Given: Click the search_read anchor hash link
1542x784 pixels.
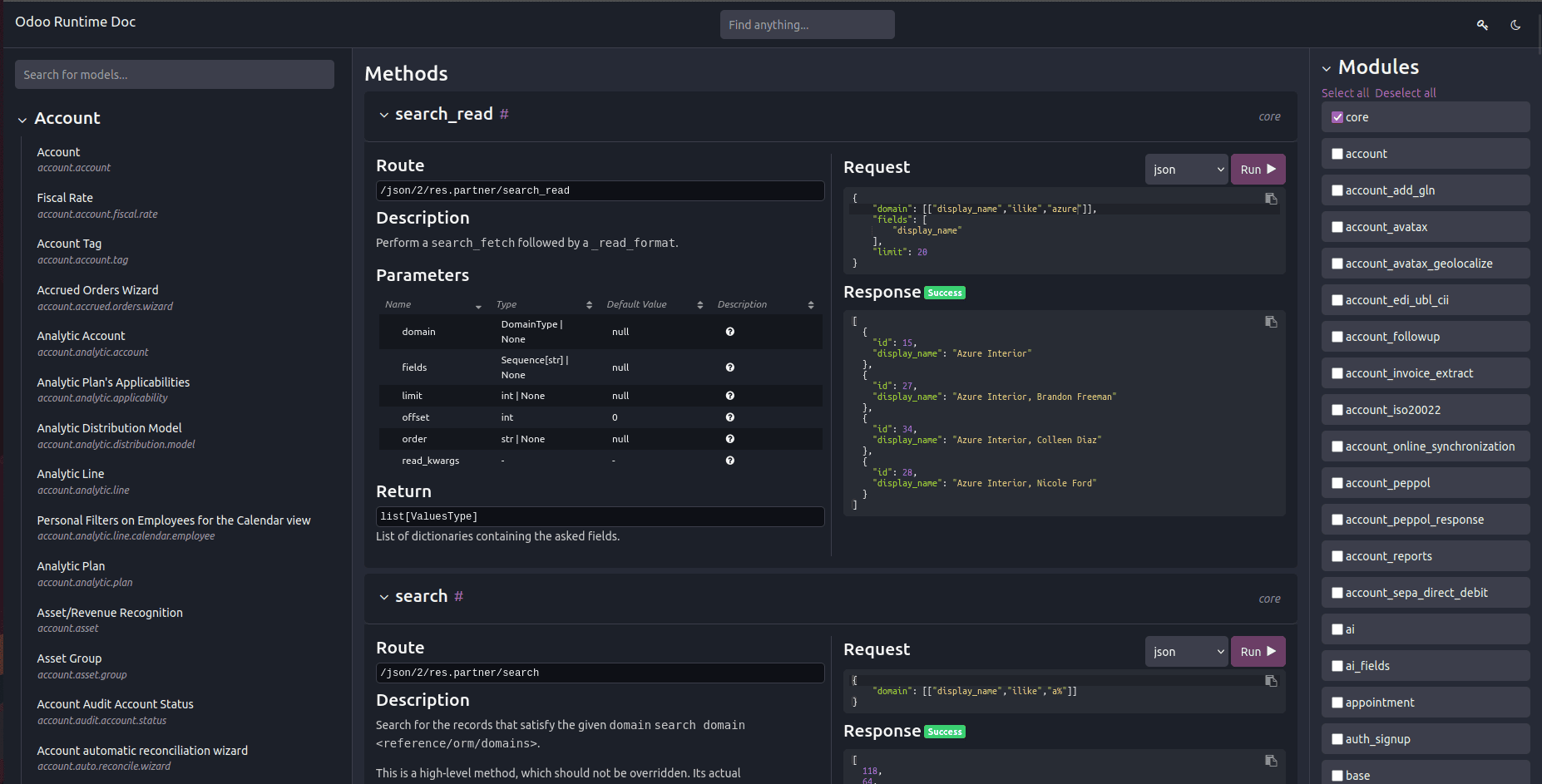Looking at the screenshot, I should [x=504, y=115].
